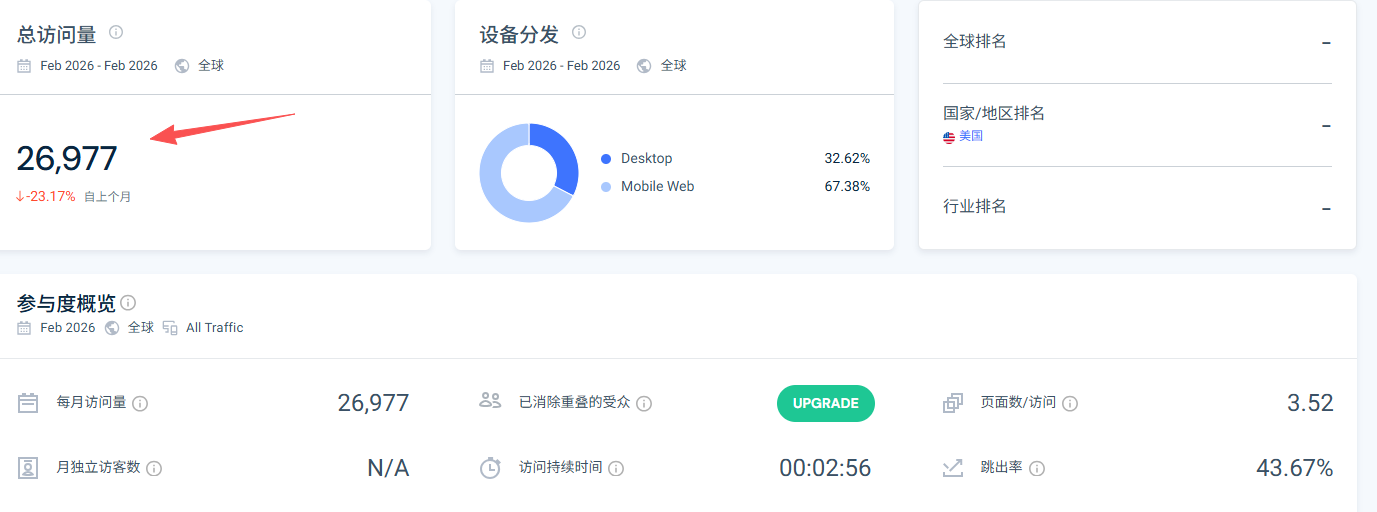The height and width of the screenshot is (512, 1377).
Task: Click globe icon in 设备分发 card
Action: pos(644,66)
